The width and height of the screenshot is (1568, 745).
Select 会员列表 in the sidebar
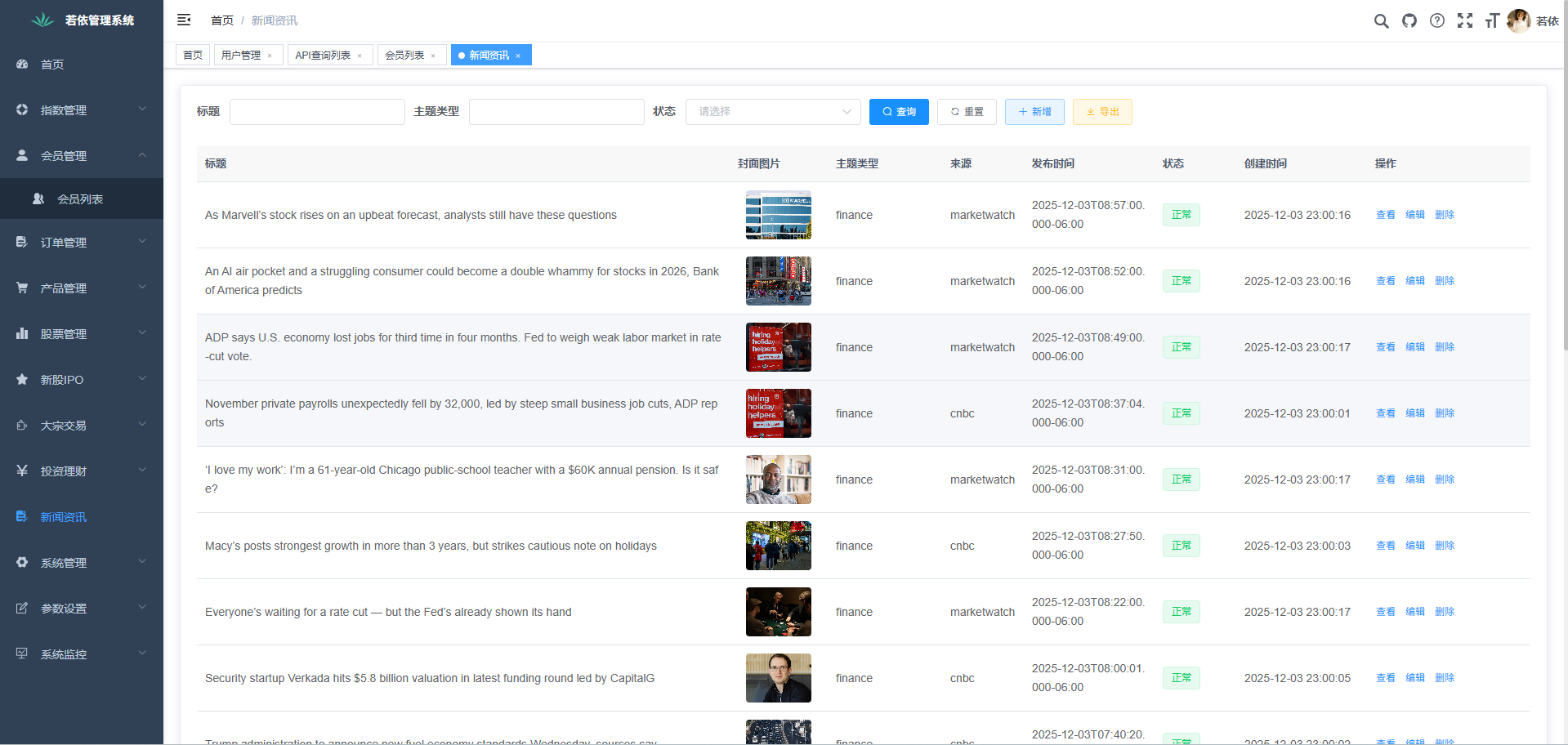[x=80, y=199]
